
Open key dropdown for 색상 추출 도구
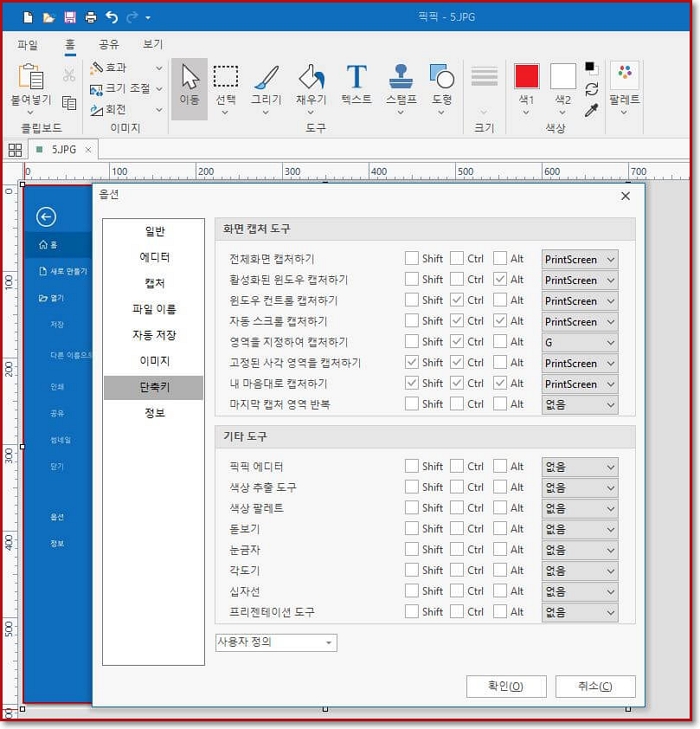tap(580, 488)
